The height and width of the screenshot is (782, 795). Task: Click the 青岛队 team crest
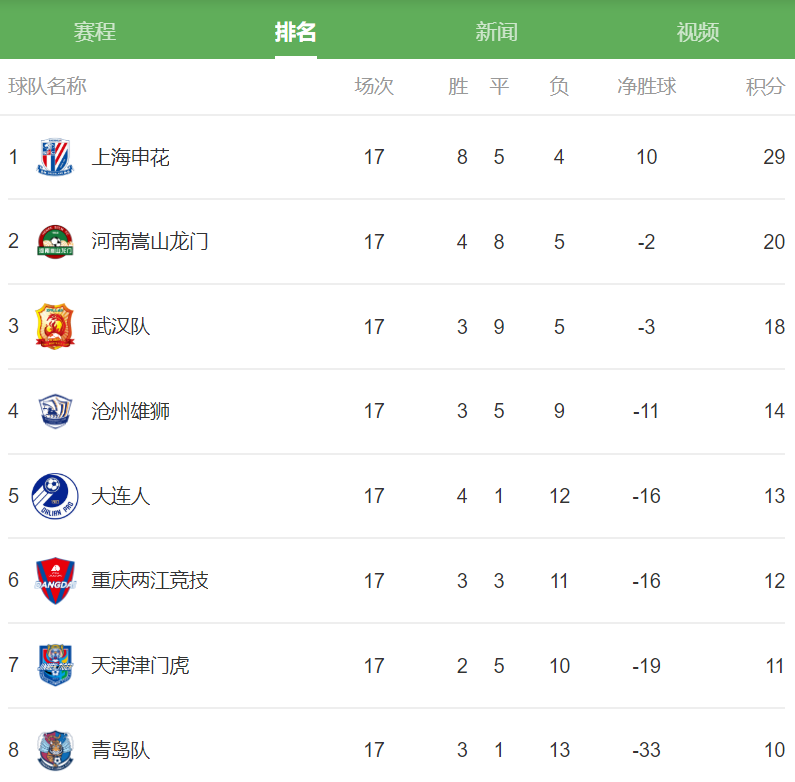pos(55,750)
